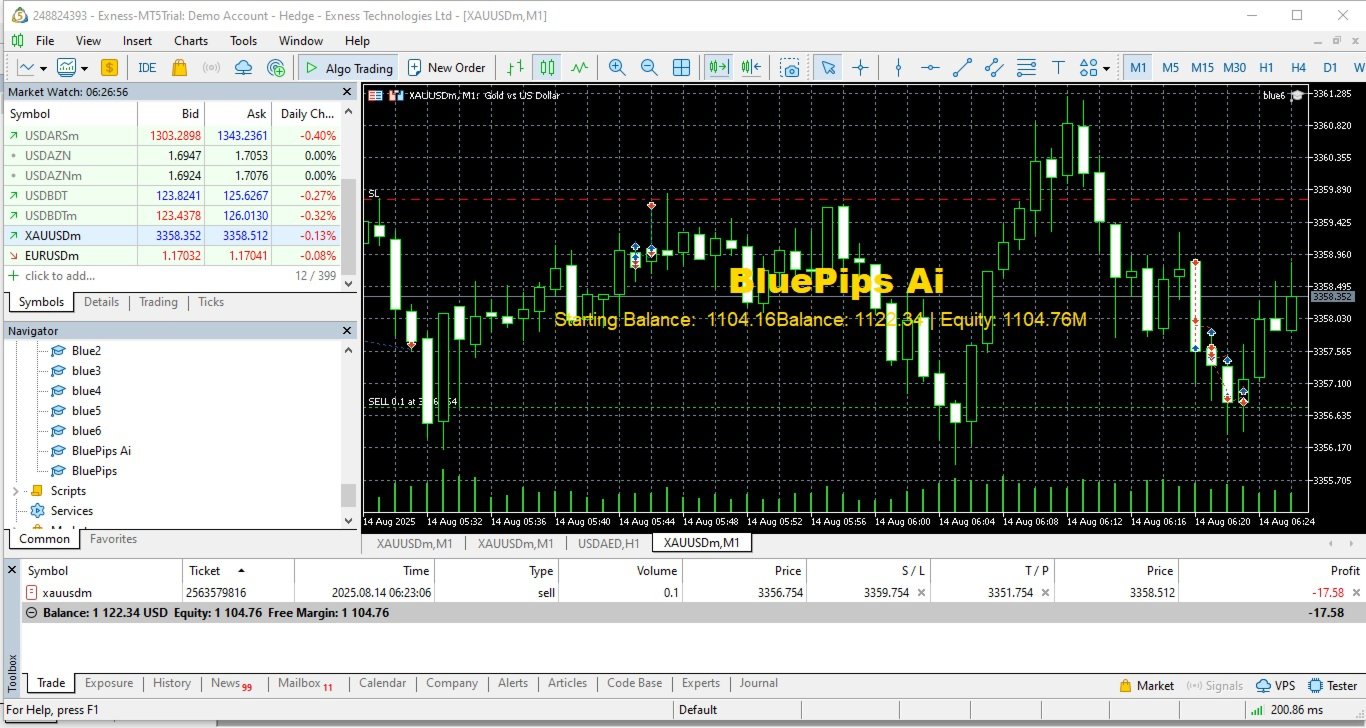
Task: Select the horizontal line drawing tool
Action: 930,68
